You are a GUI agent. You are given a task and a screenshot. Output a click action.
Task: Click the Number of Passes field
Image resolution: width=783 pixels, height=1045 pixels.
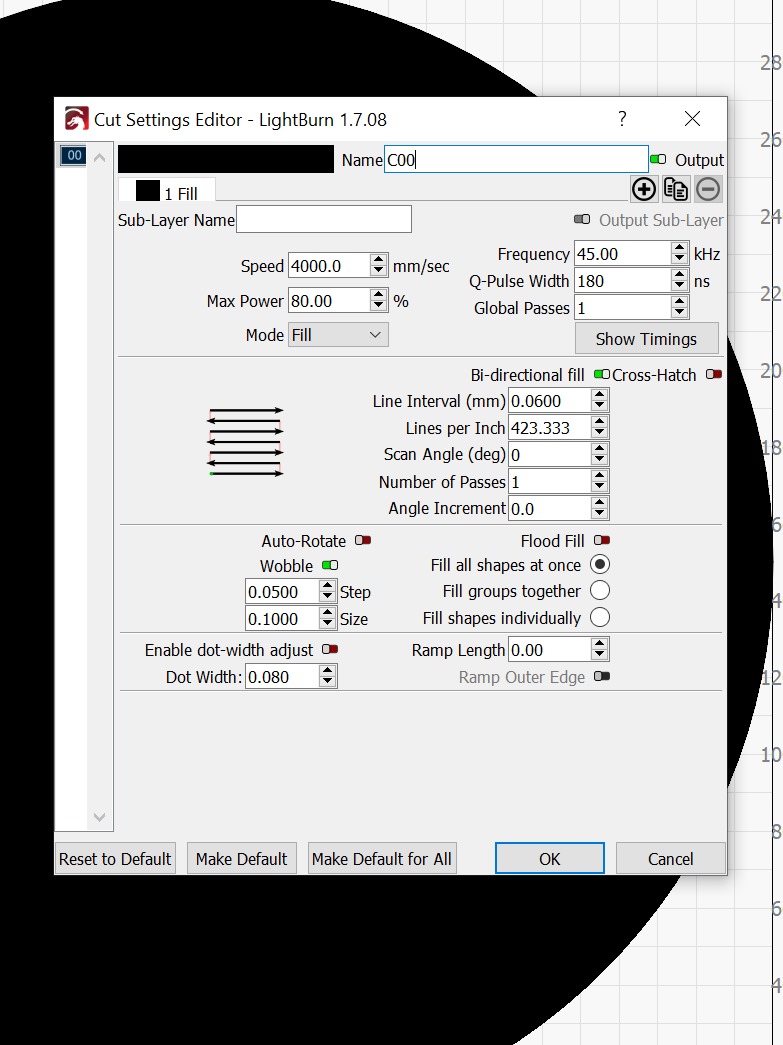click(x=550, y=481)
